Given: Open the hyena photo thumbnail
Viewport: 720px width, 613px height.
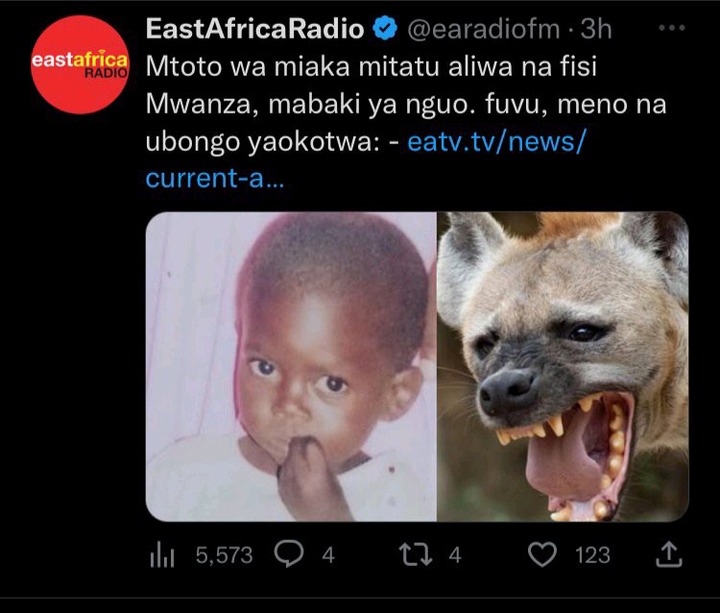Looking at the screenshot, I should pyautogui.click(x=563, y=366).
